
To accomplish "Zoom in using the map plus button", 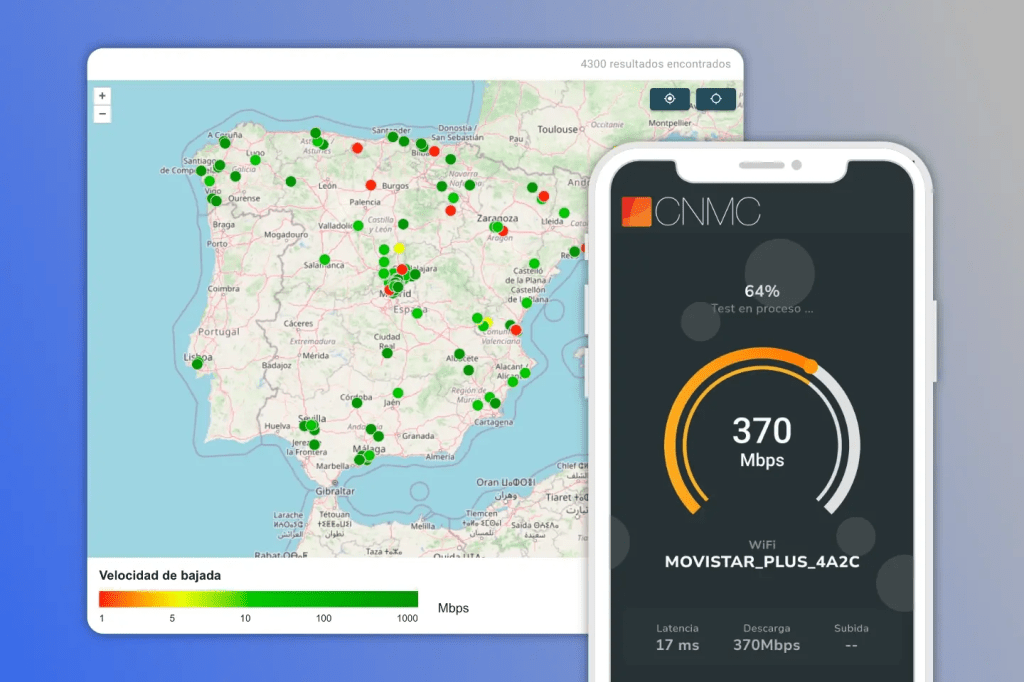I will coord(102,94).
